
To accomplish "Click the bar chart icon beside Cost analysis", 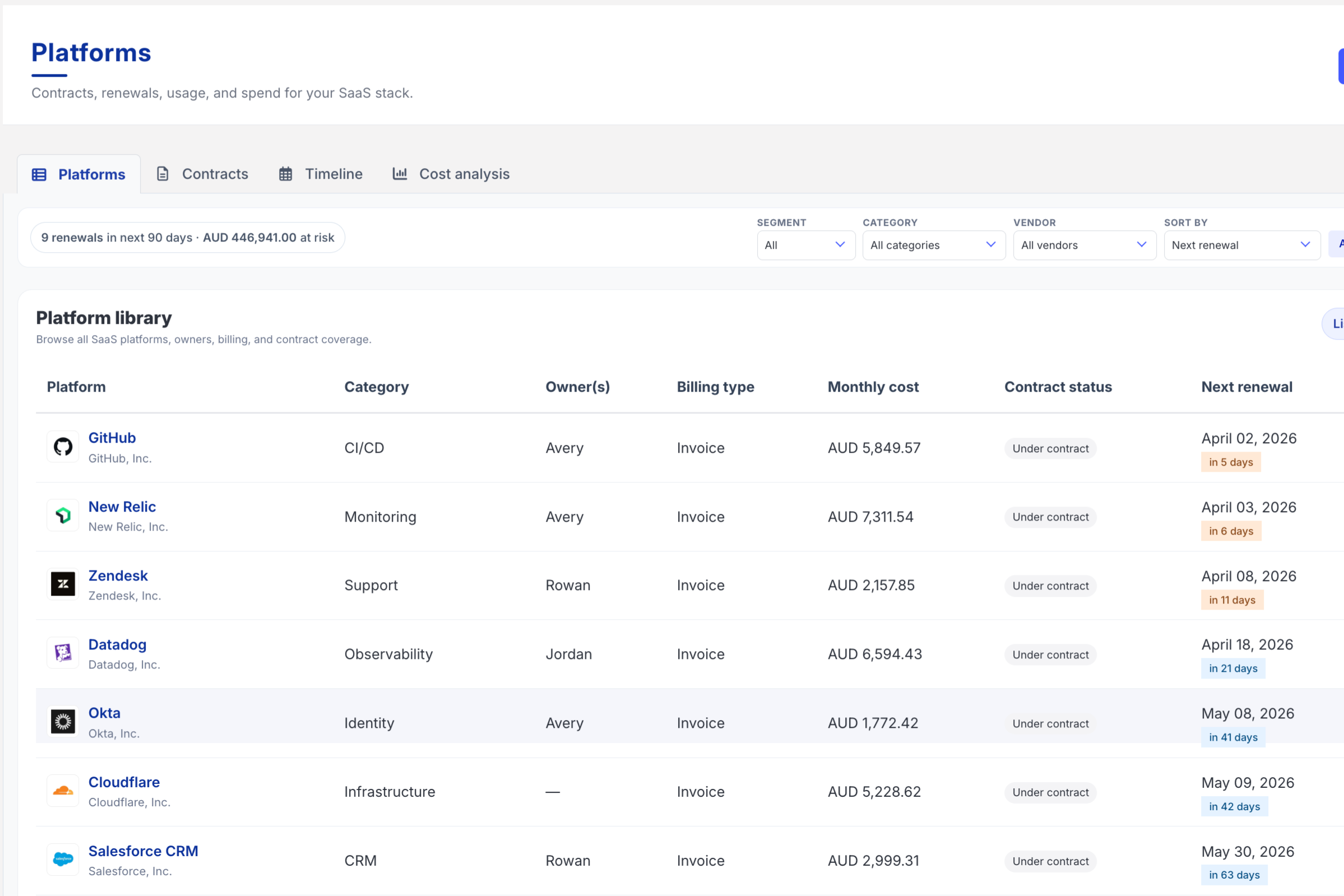I will (400, 174).
